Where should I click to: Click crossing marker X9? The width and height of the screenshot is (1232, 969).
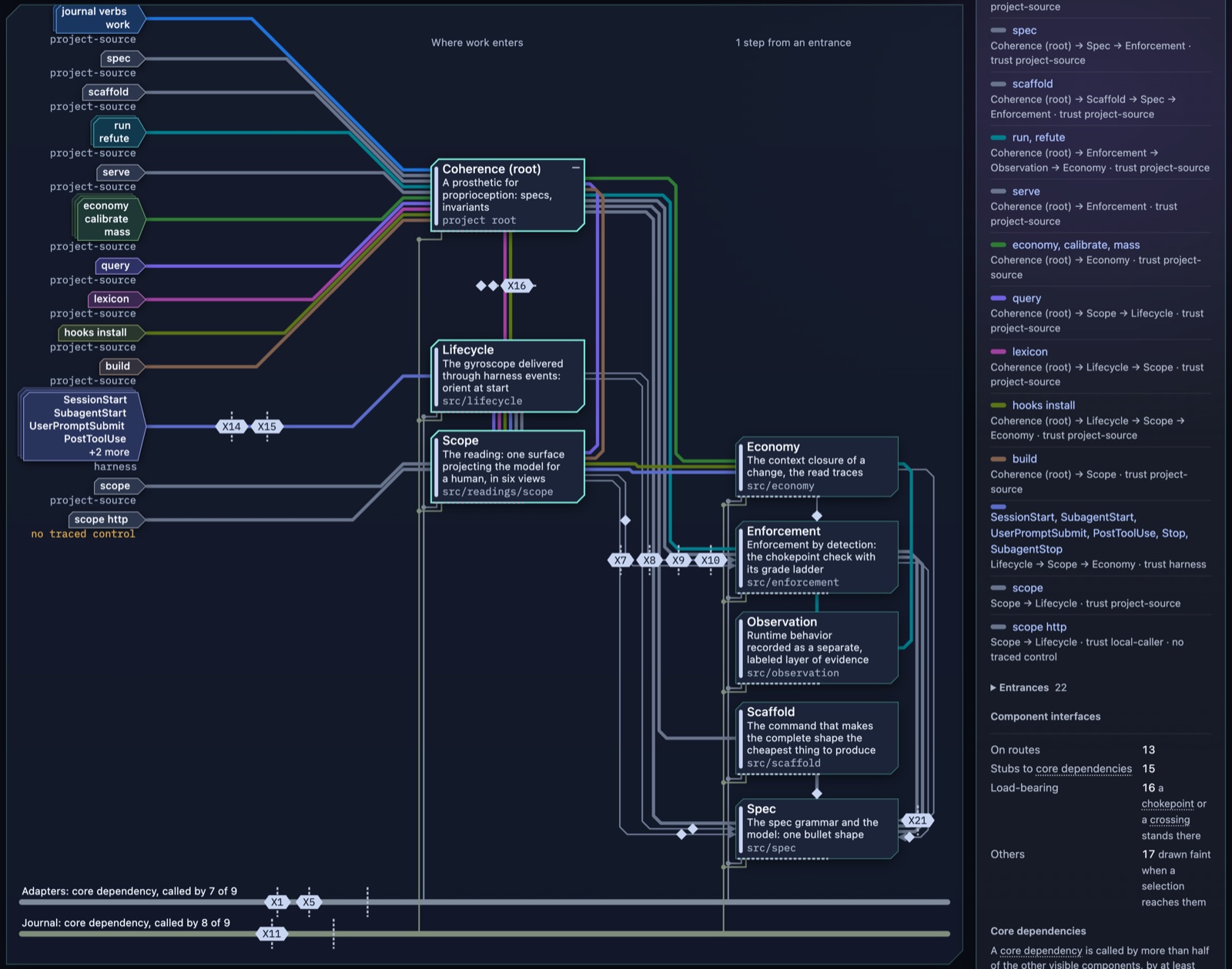[678, 560]
